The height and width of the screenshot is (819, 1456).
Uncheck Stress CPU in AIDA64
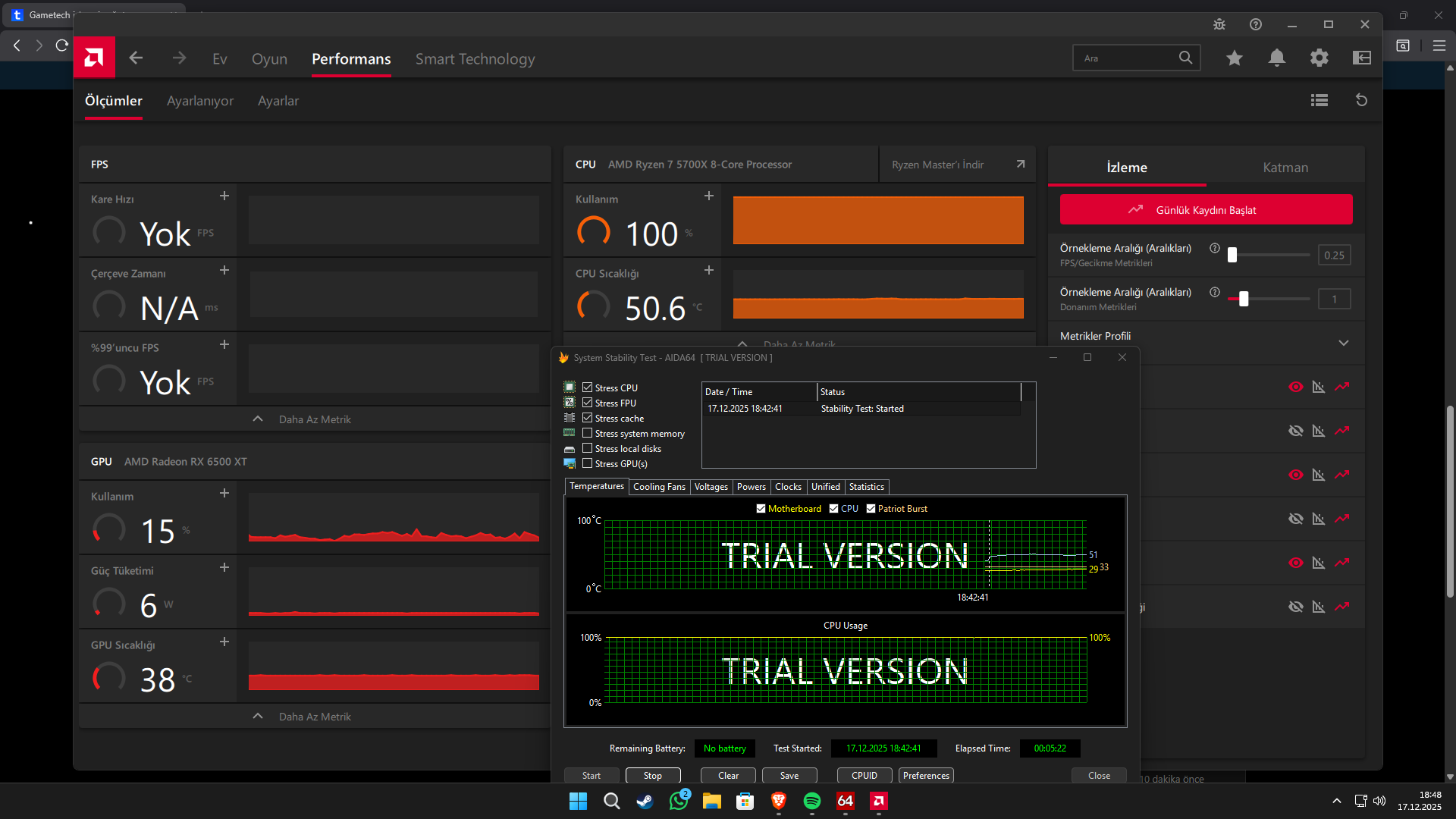click(587, 388)
